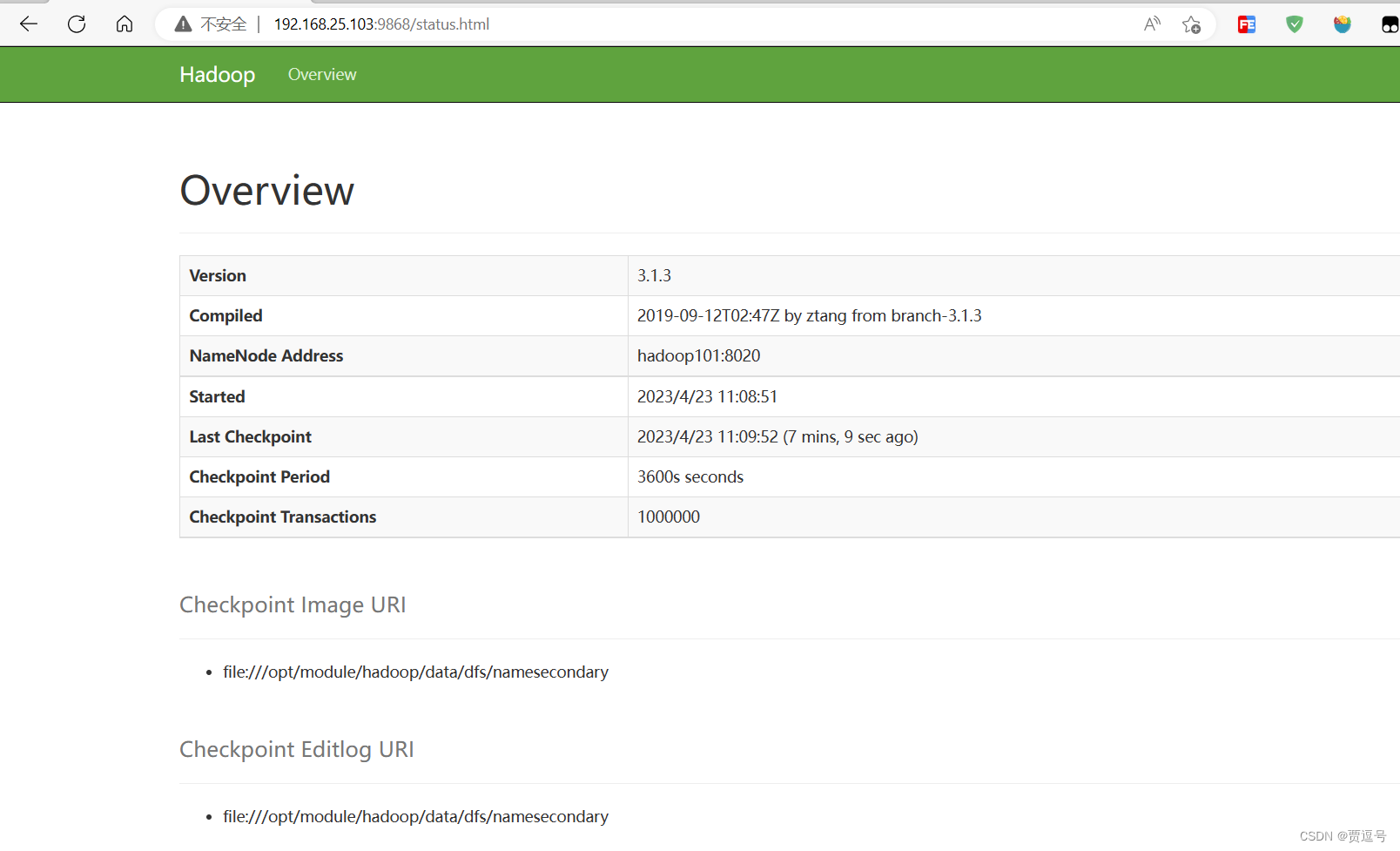Select the Version row label
The height and width of the screenshot is (851, 1400).
pyautogui.click(x=218, y=276)
